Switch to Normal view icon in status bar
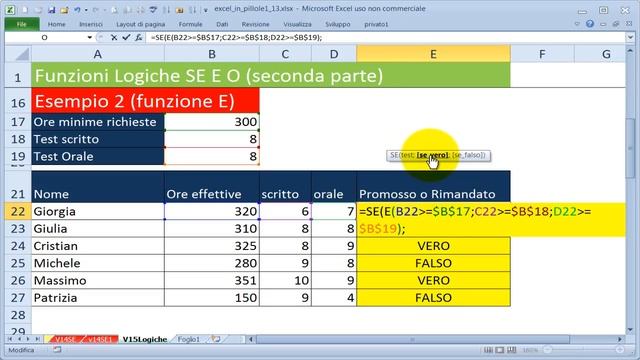 pos(488,350)
